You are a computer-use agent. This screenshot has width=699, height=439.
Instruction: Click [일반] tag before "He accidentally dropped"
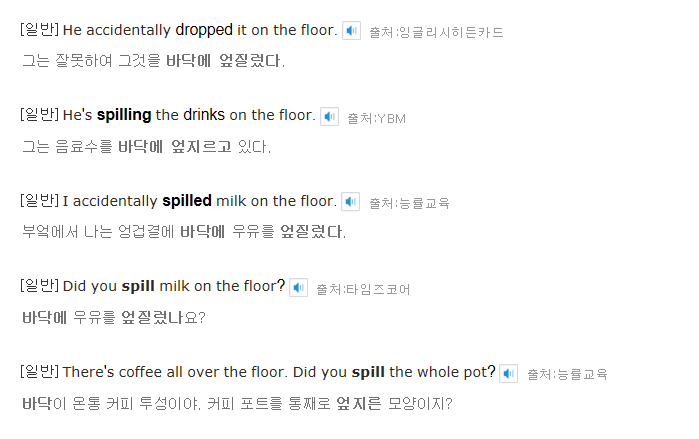point(39,29)
